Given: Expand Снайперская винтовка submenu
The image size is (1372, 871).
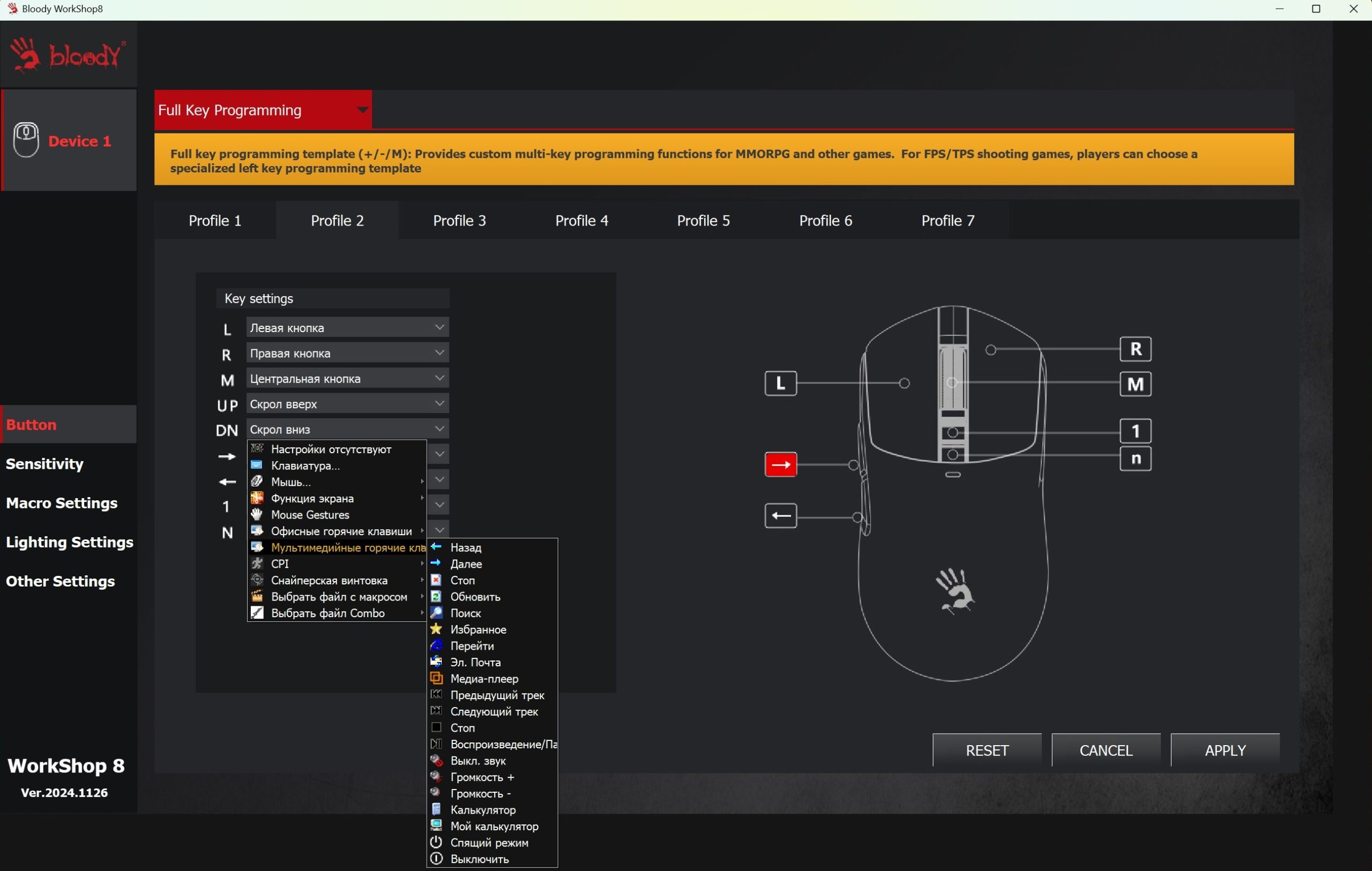Looking at the screenshot, I should (337, 581).
